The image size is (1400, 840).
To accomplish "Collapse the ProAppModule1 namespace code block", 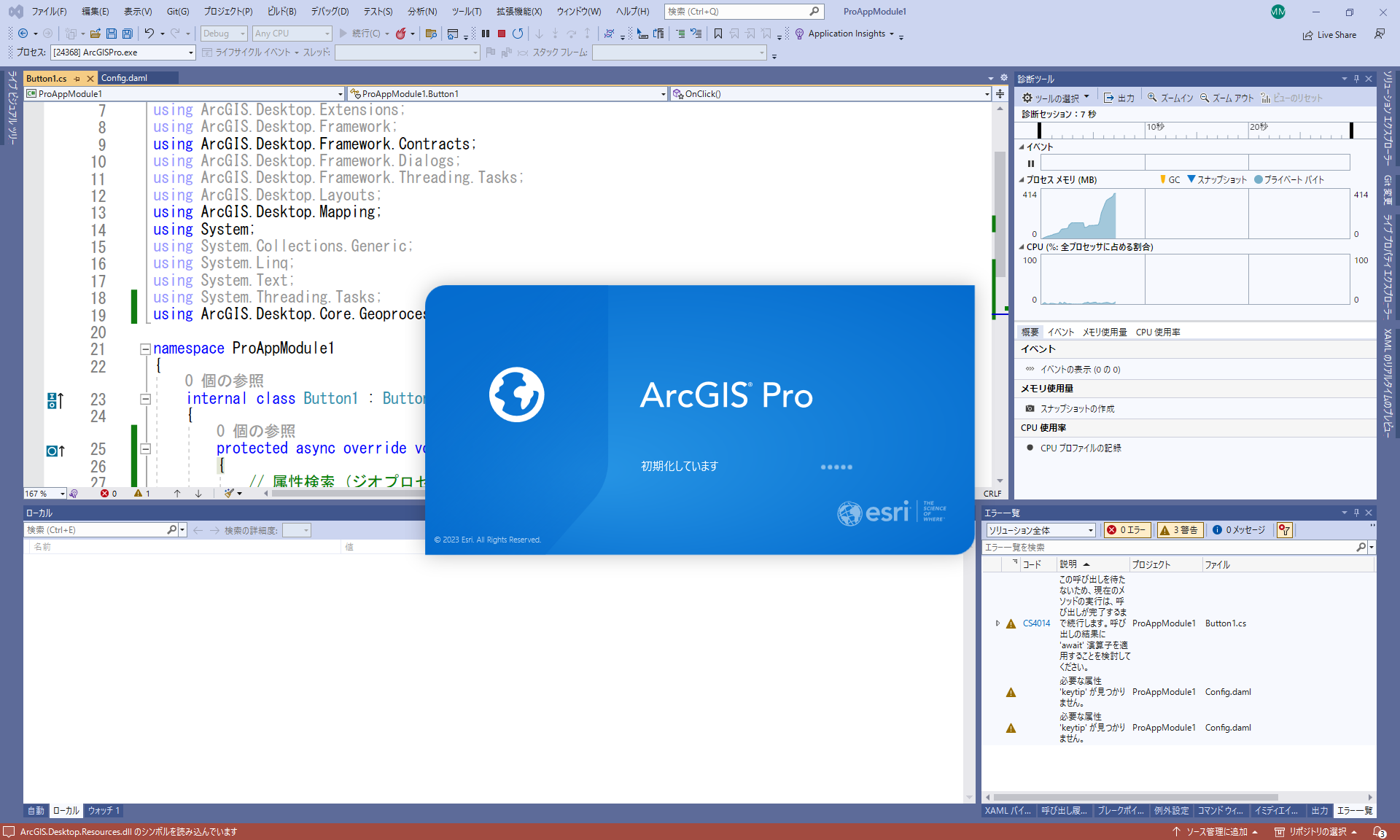I will (144, 348).
